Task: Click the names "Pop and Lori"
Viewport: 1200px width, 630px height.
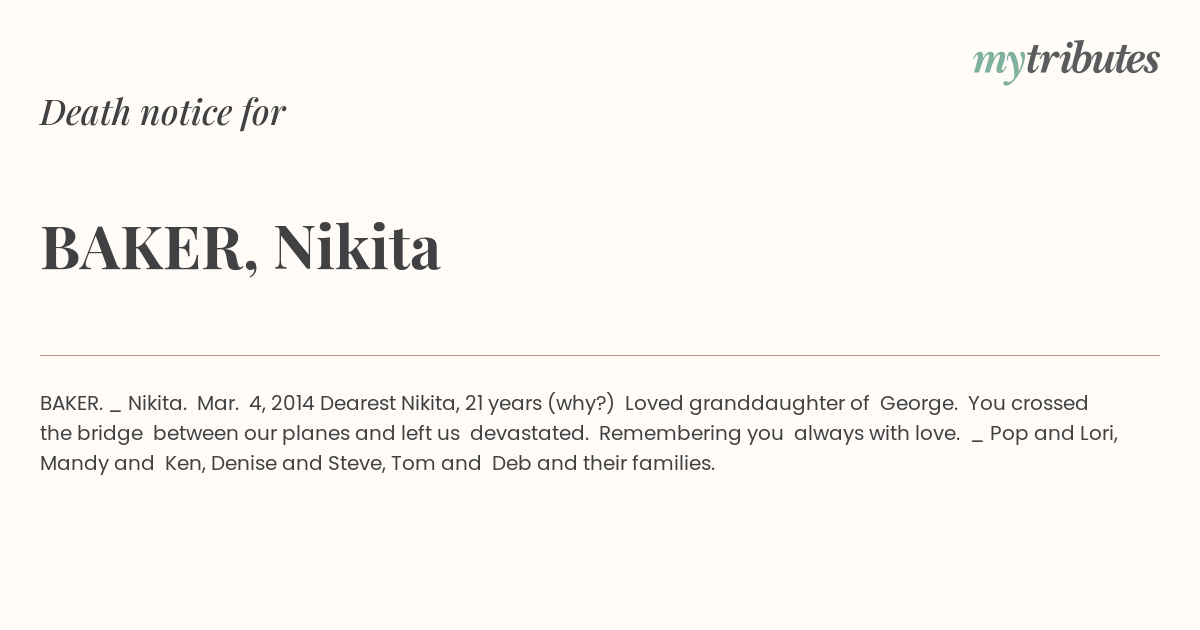Action: coord(1051,434)
